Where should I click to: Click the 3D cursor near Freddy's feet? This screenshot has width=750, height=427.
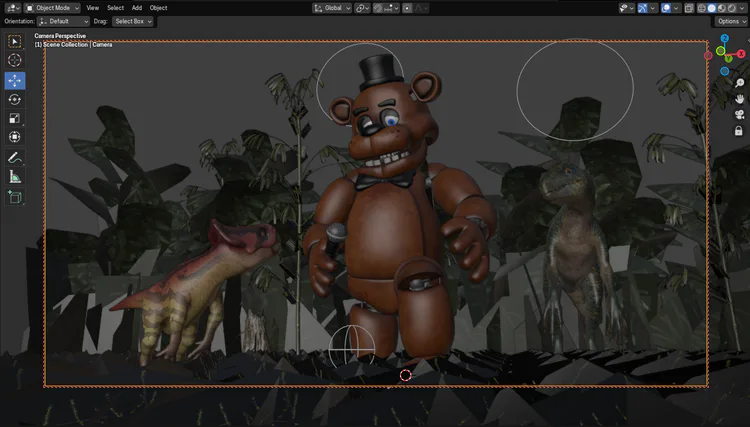(406, 375)
